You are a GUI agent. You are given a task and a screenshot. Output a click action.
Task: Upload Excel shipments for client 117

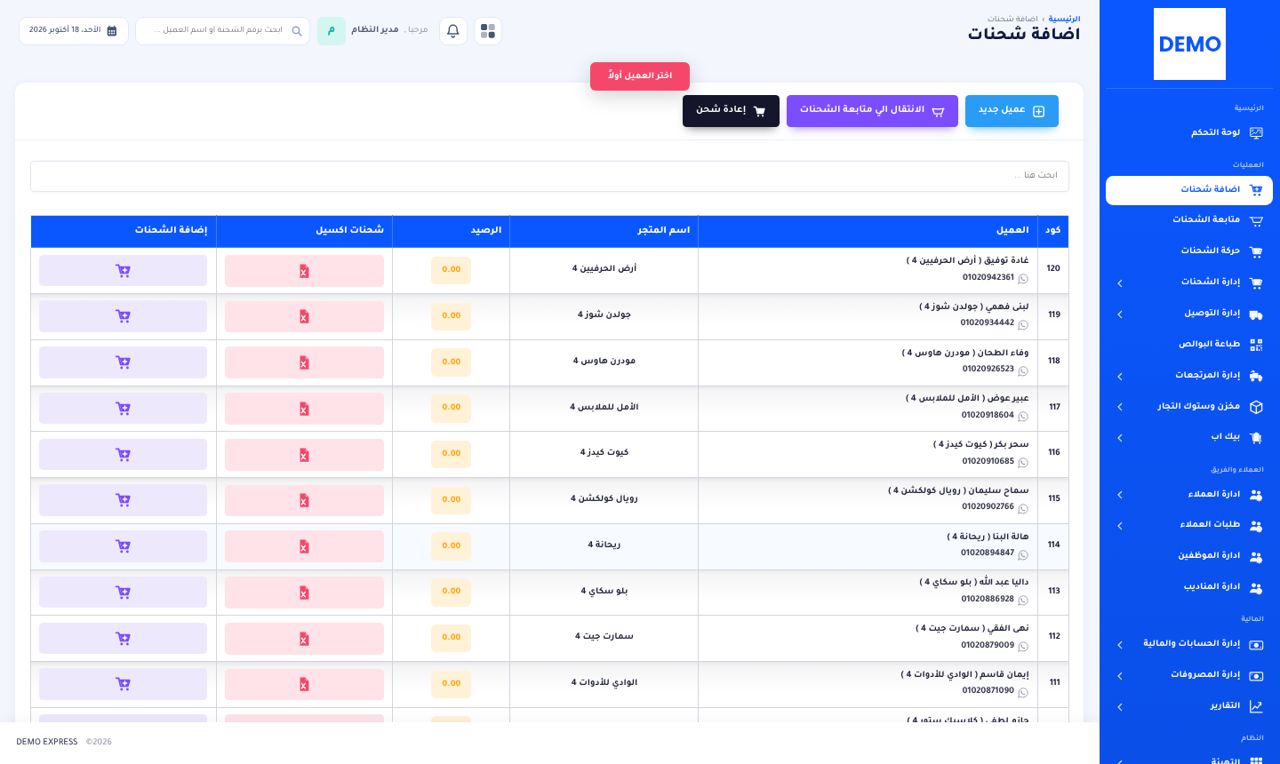304,408
